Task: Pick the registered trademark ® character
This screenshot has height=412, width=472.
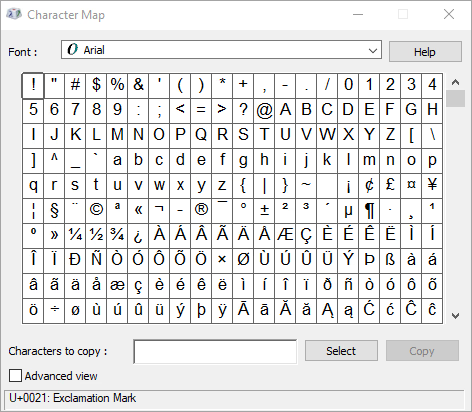Action: point(201,211)
